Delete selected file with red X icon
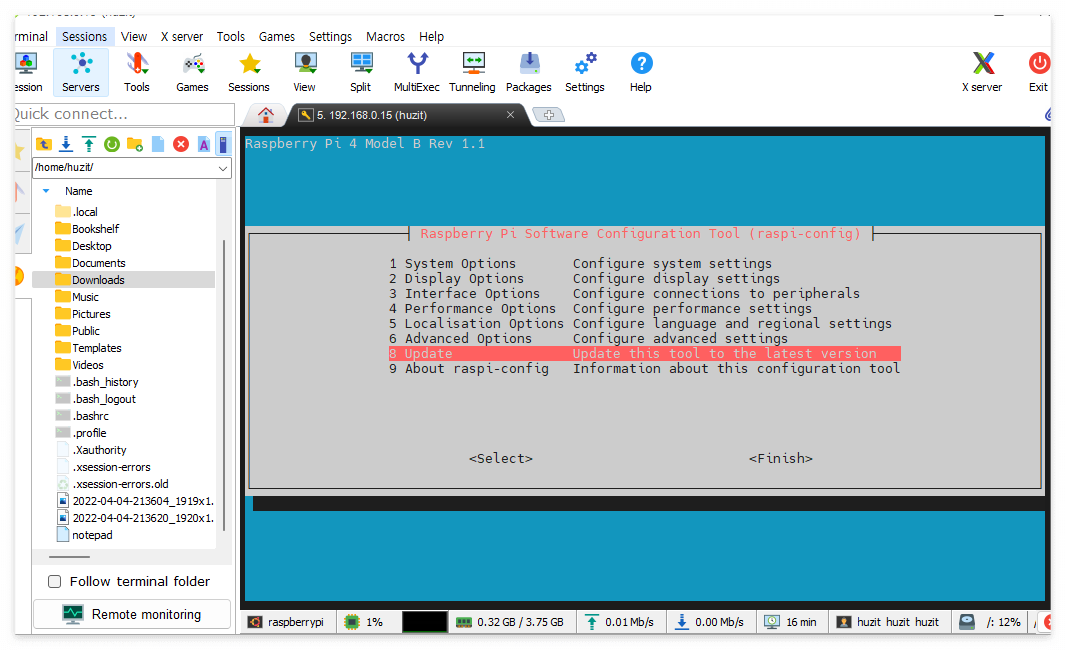This screenshot has height=650, width=1066. pyautogui.click(x=181, y=144)
